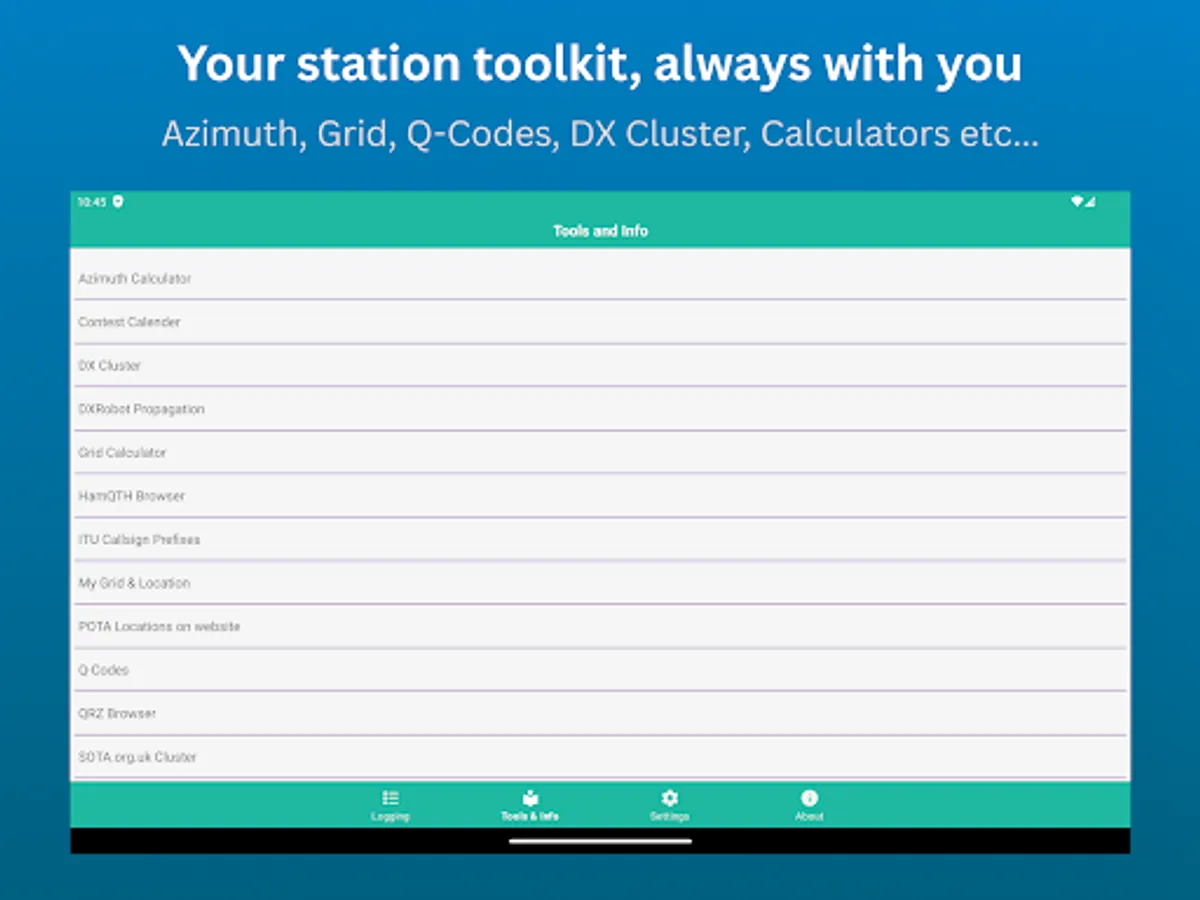Open Grid Calculator
Viewport: 1200px width, 900px height.
[600, 452]
